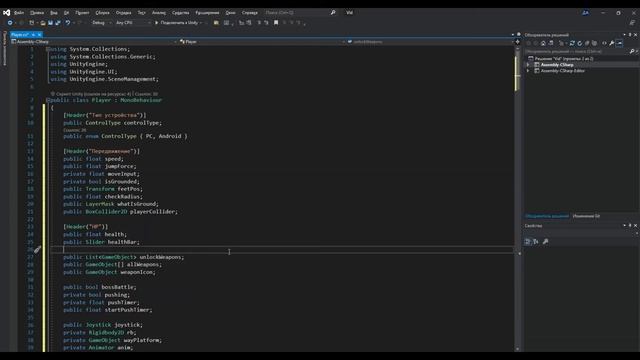Open the Расширения menu
This screenshot has height=360, width=640.
point(207,13)
